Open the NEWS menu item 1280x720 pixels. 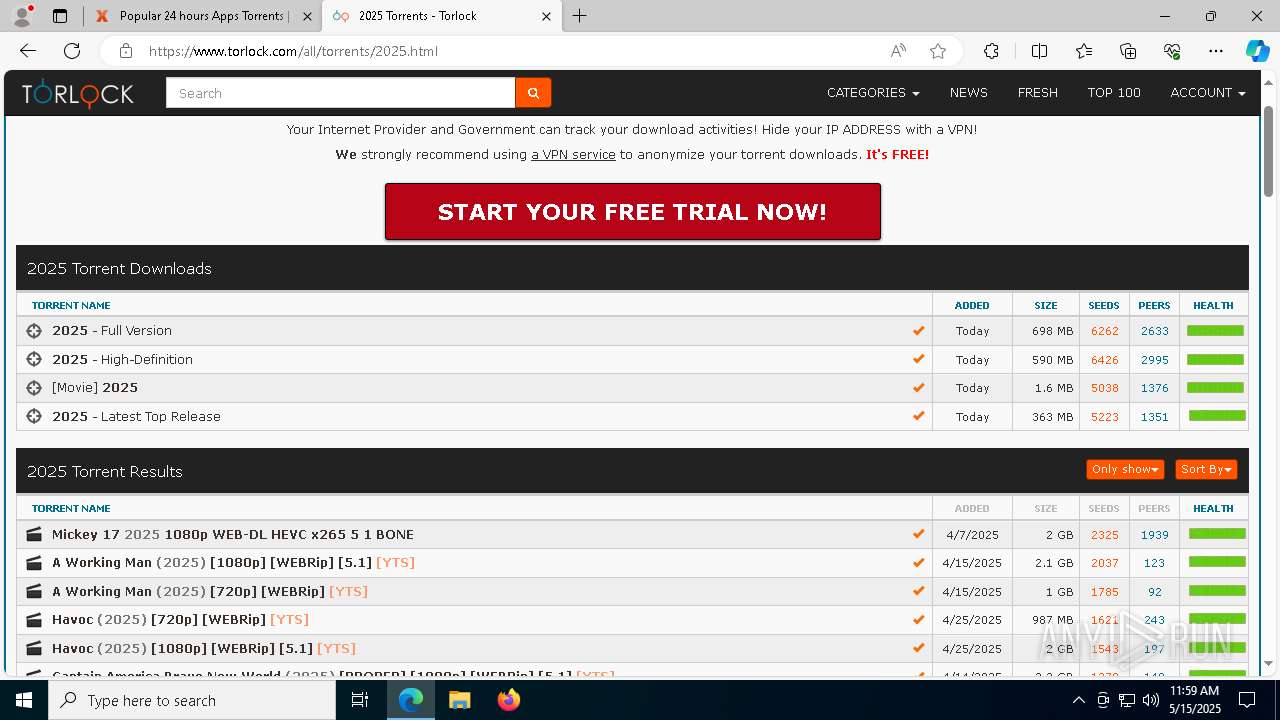point(968,93)
